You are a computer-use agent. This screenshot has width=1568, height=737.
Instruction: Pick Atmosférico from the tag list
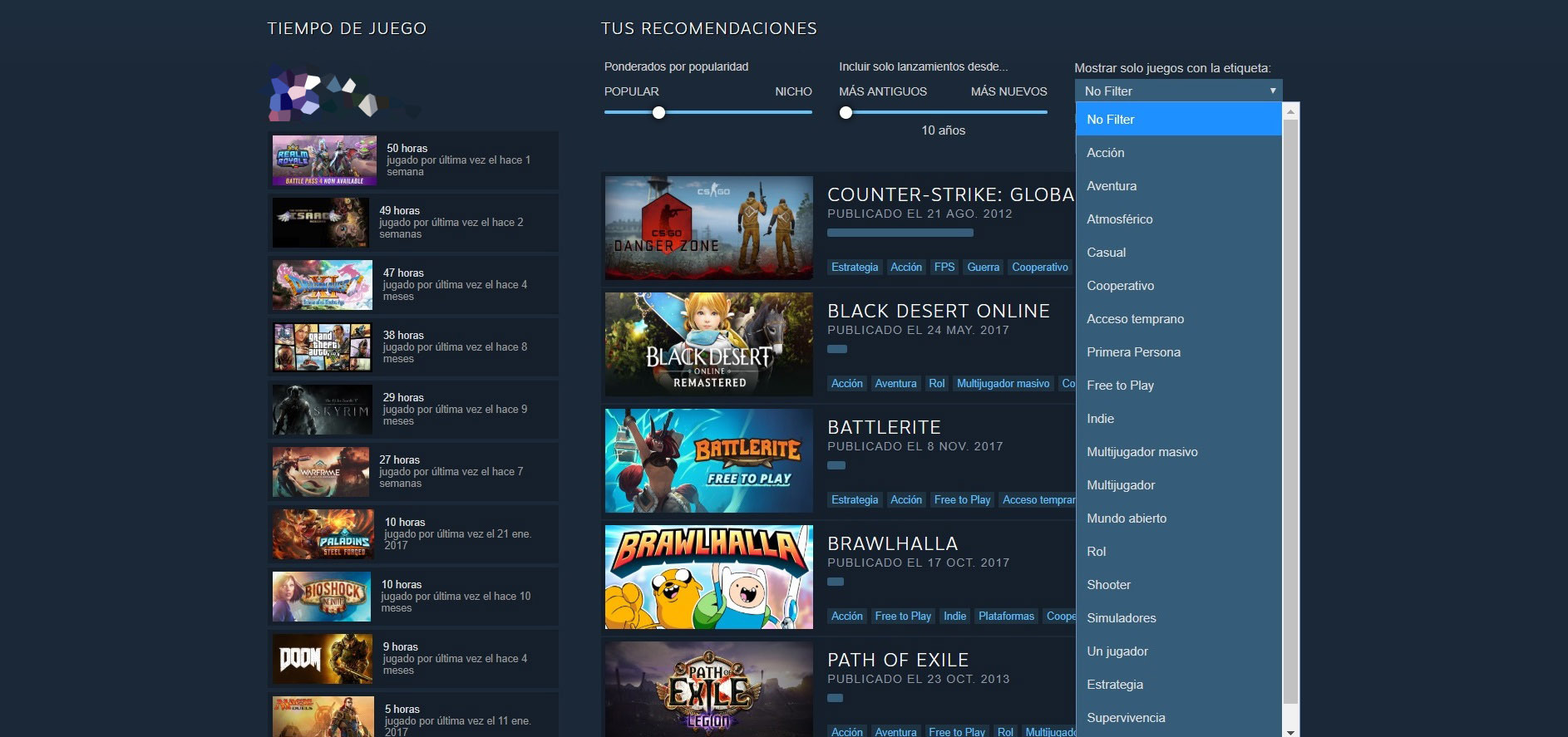[1178, 219]
